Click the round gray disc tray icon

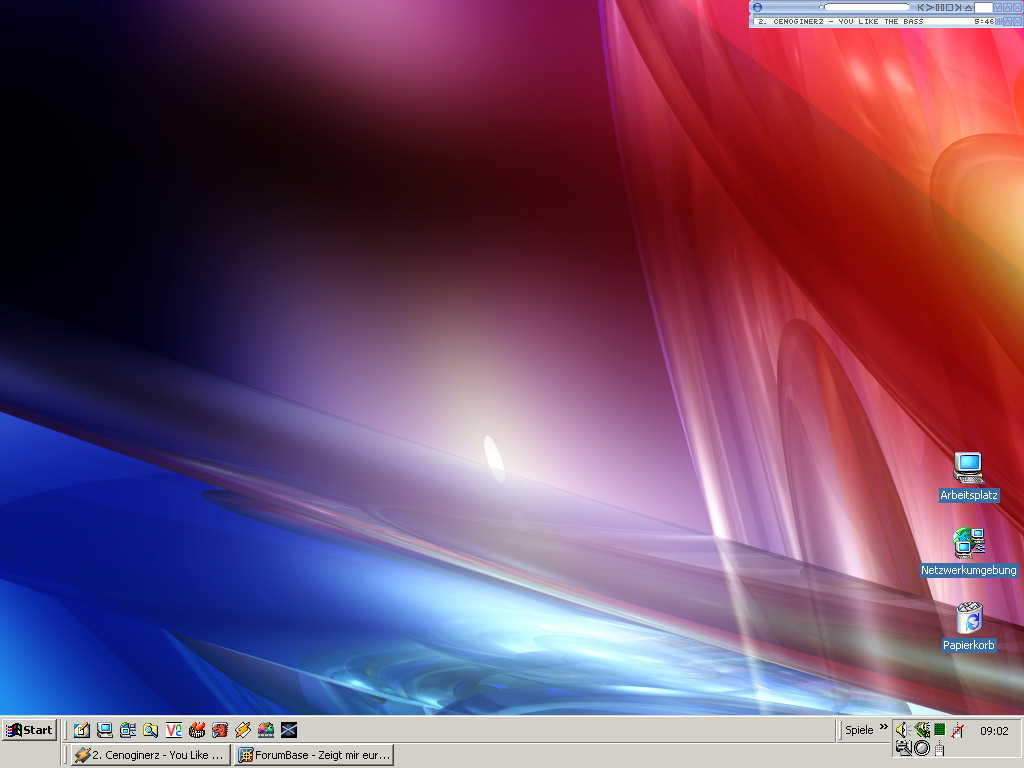921,748
